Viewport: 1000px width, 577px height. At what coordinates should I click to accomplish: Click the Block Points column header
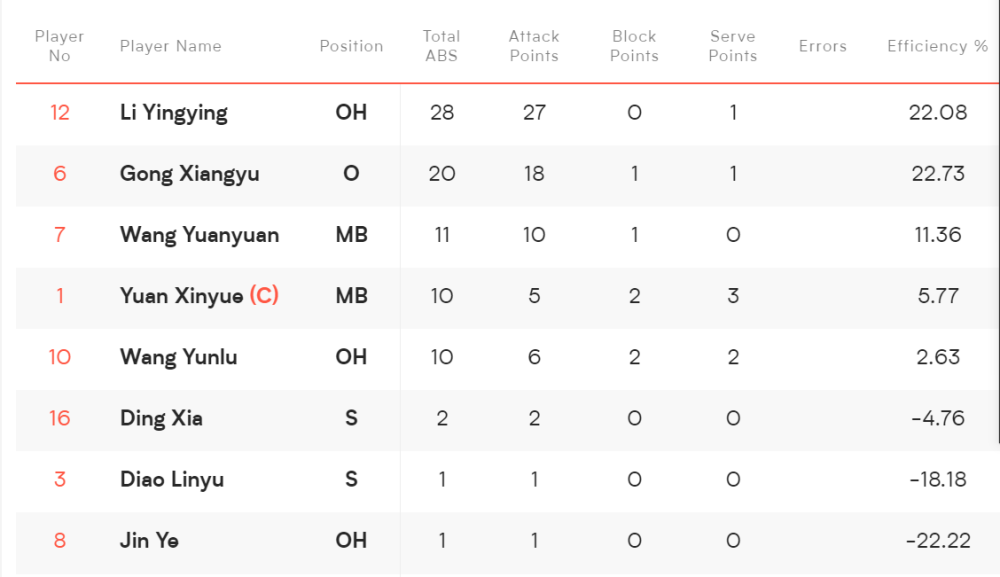click(x=634, y=46)
